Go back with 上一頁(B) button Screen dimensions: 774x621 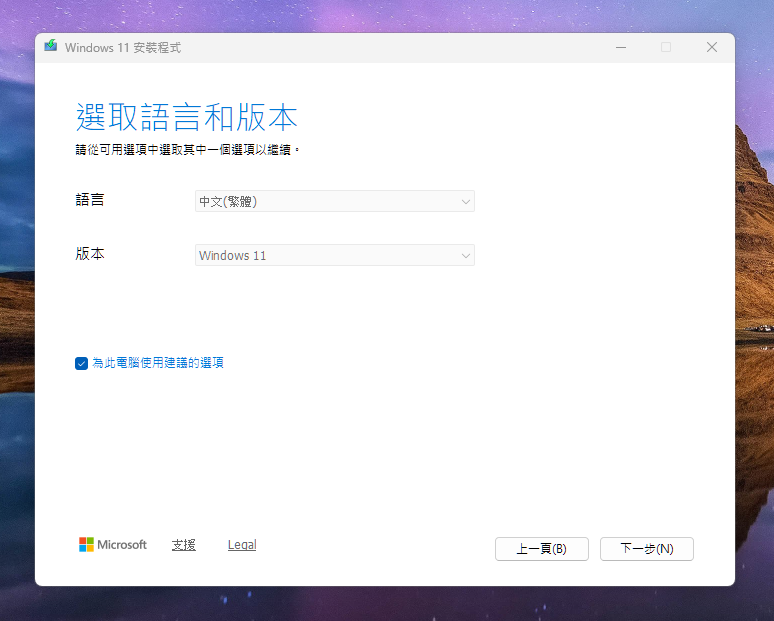(x=541, y=549)
